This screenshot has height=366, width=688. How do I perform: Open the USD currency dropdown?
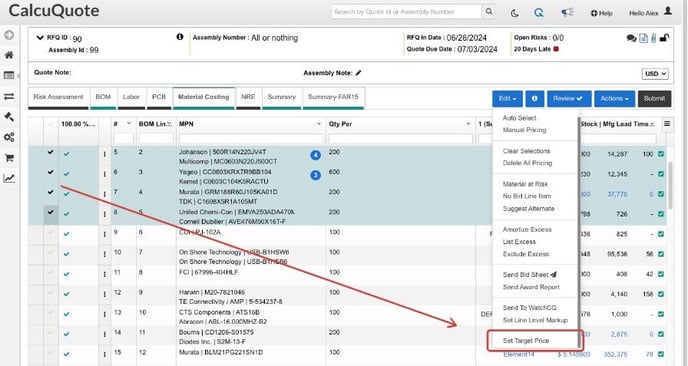655,74
